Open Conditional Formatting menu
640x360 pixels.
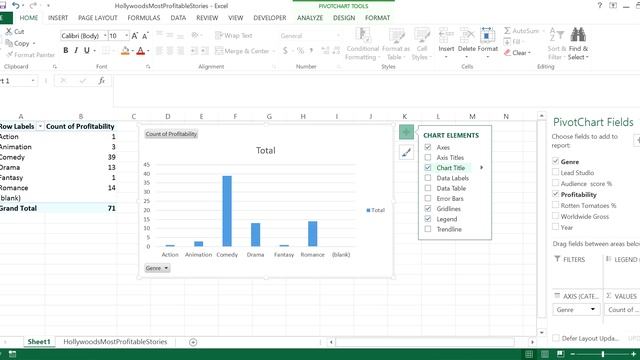coord(362,44)
